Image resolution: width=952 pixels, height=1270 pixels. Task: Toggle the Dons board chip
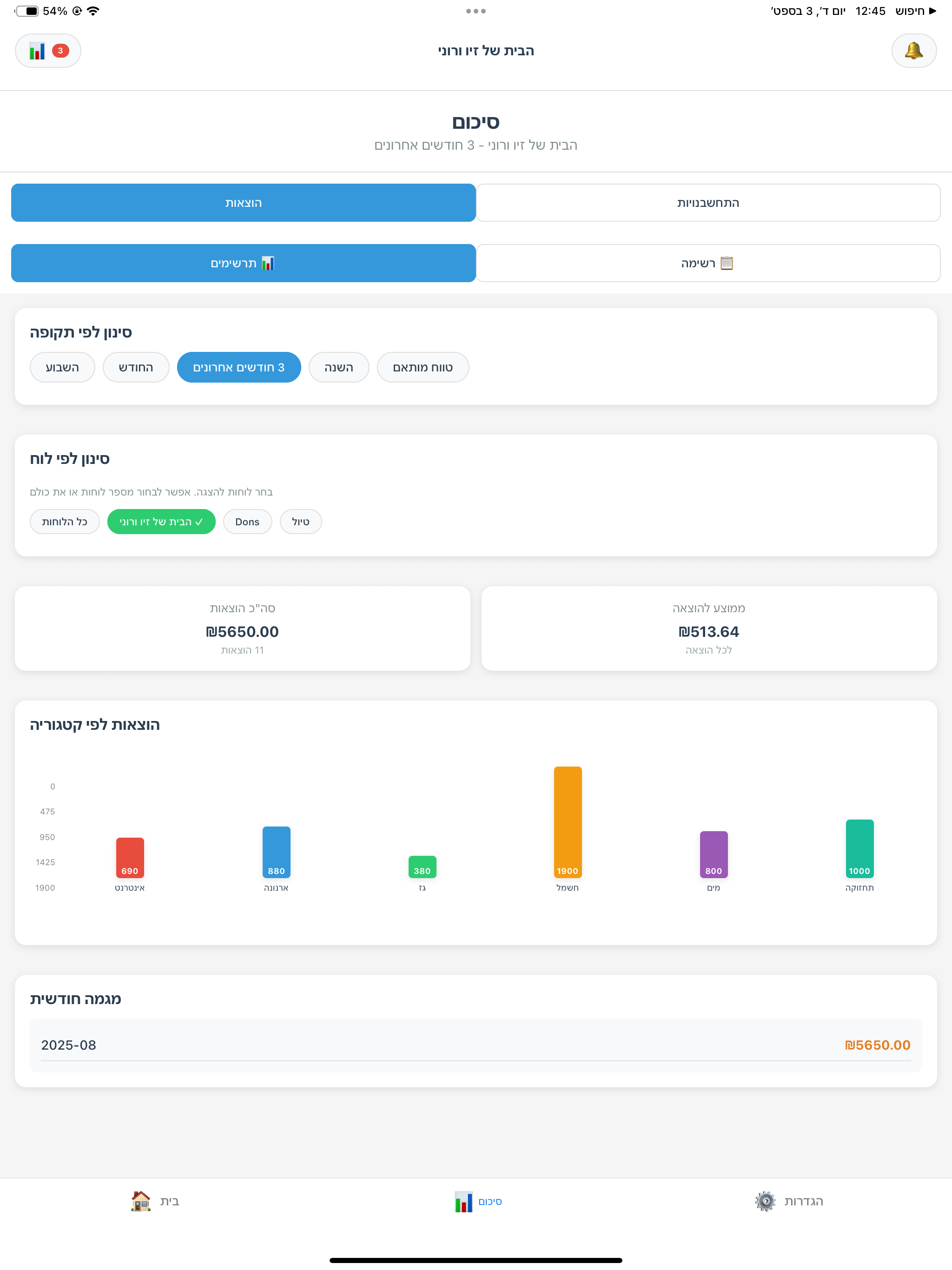(x=247, y=521)
